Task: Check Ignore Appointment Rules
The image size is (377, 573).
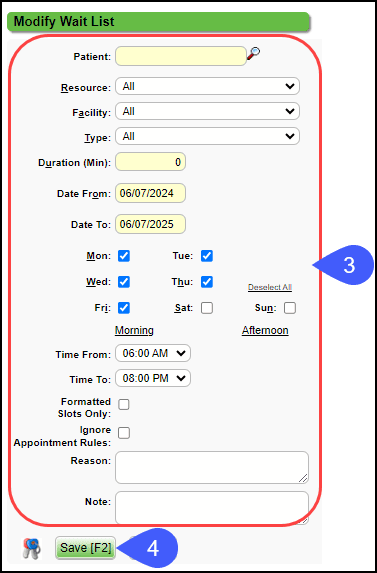Action: [x=124, y=433]
